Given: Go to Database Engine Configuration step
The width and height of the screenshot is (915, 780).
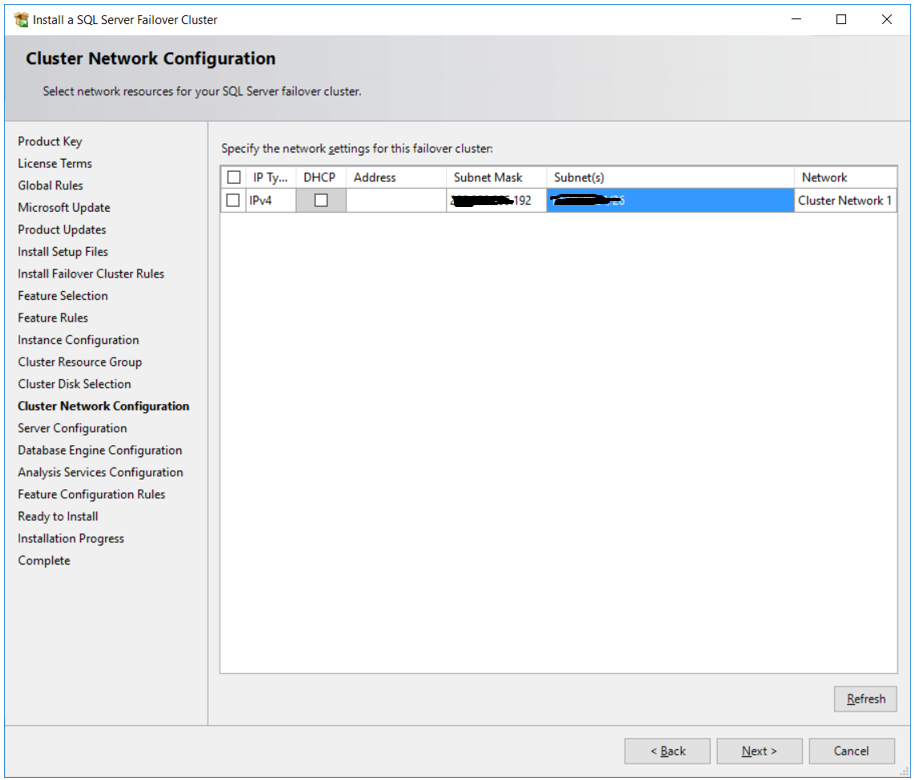Looking at the screenshot, I should pyautogui.click(x=100, y=450).
